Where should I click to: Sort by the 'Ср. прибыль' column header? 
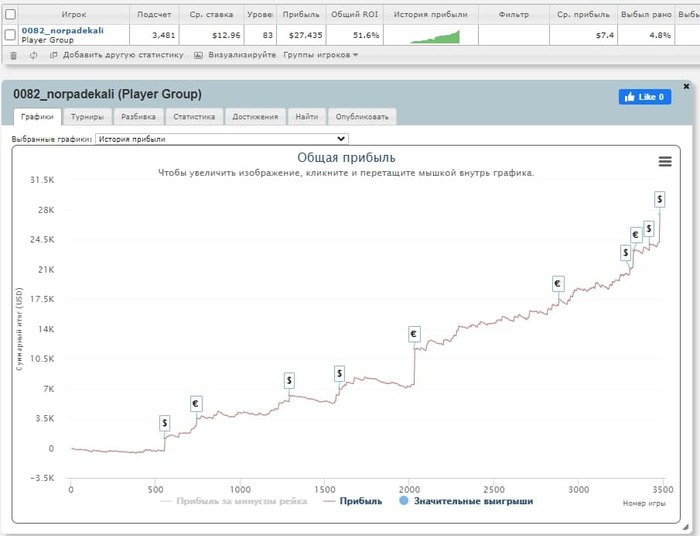point(583,14)
